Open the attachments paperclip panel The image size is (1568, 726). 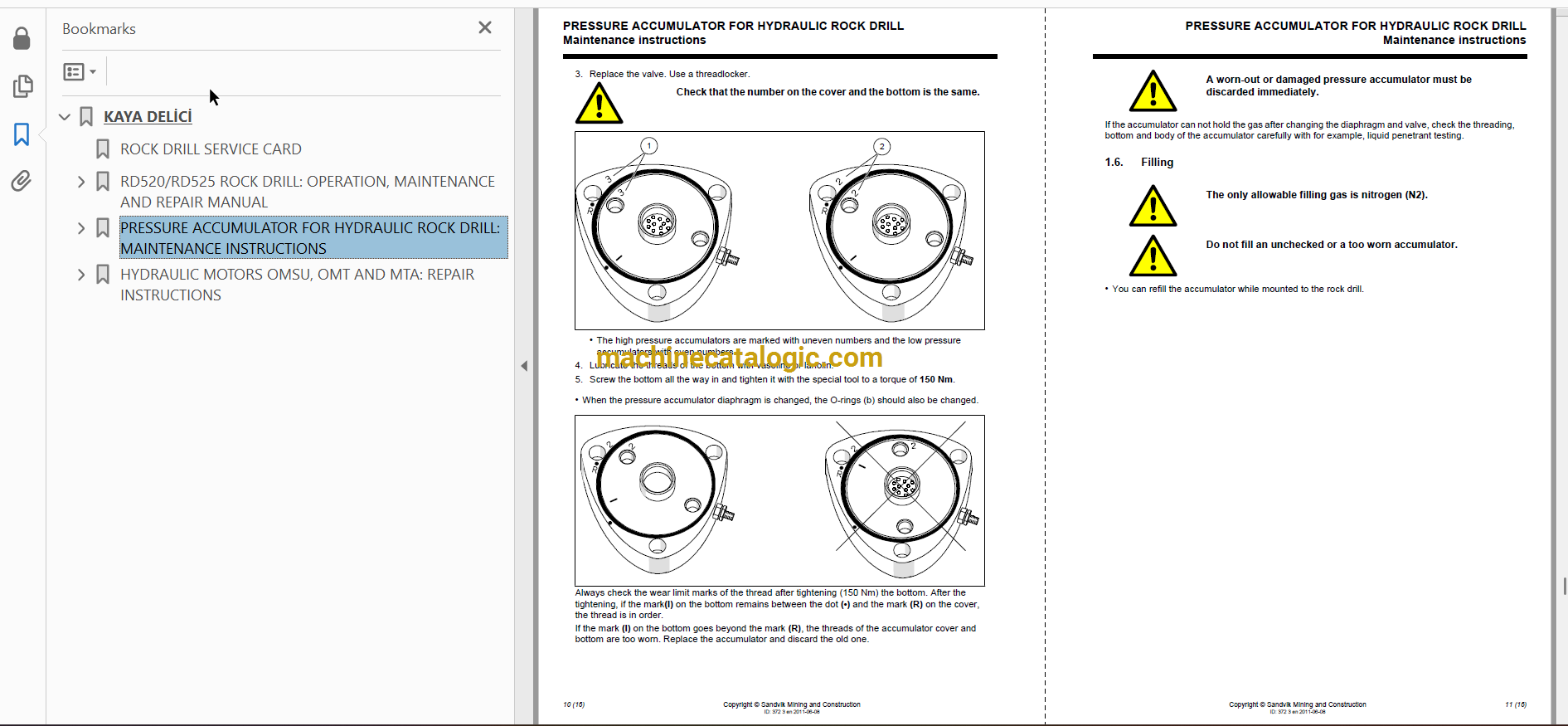(x=22, y=181)
